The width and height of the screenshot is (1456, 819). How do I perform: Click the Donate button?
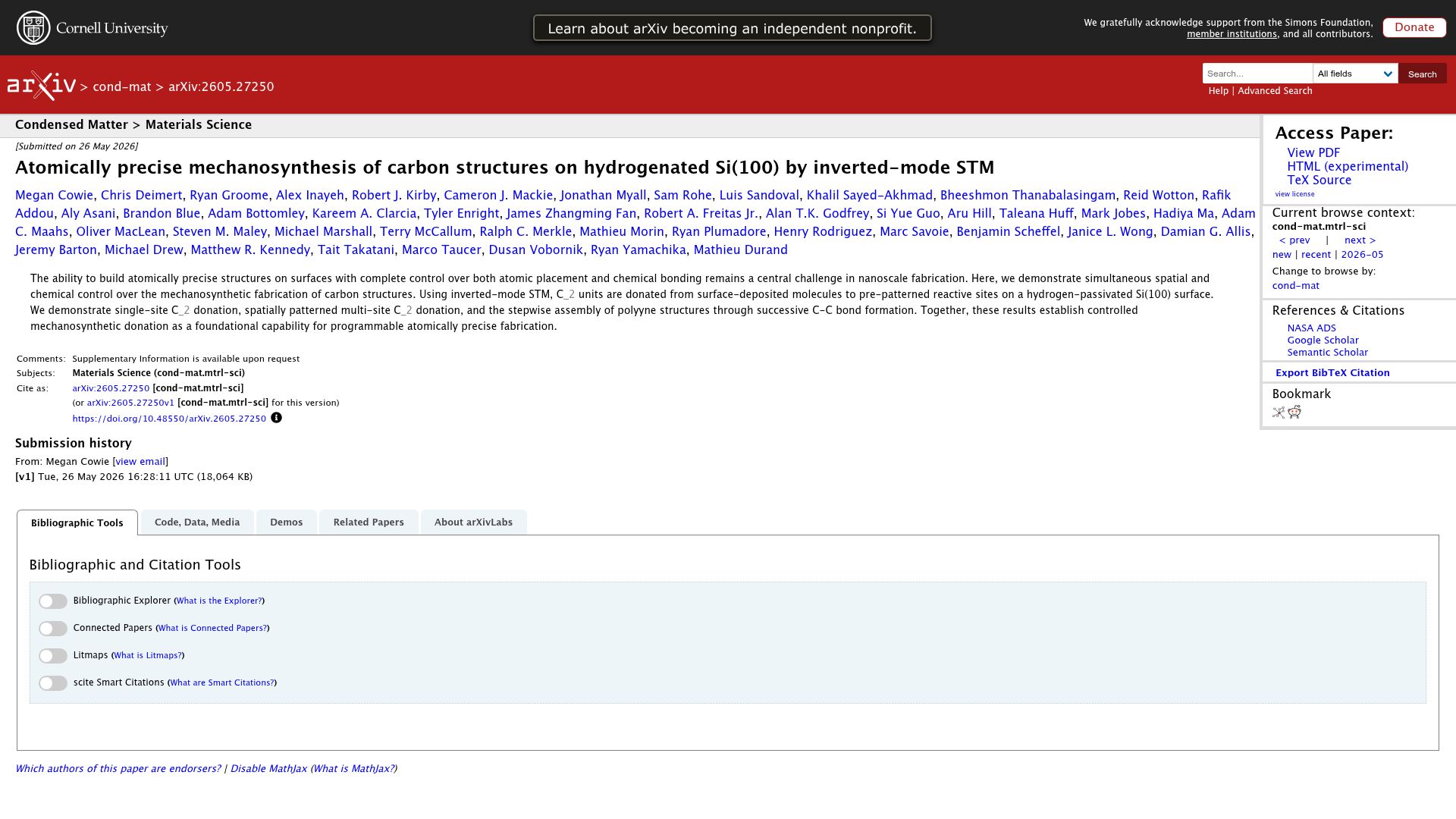1414,27
